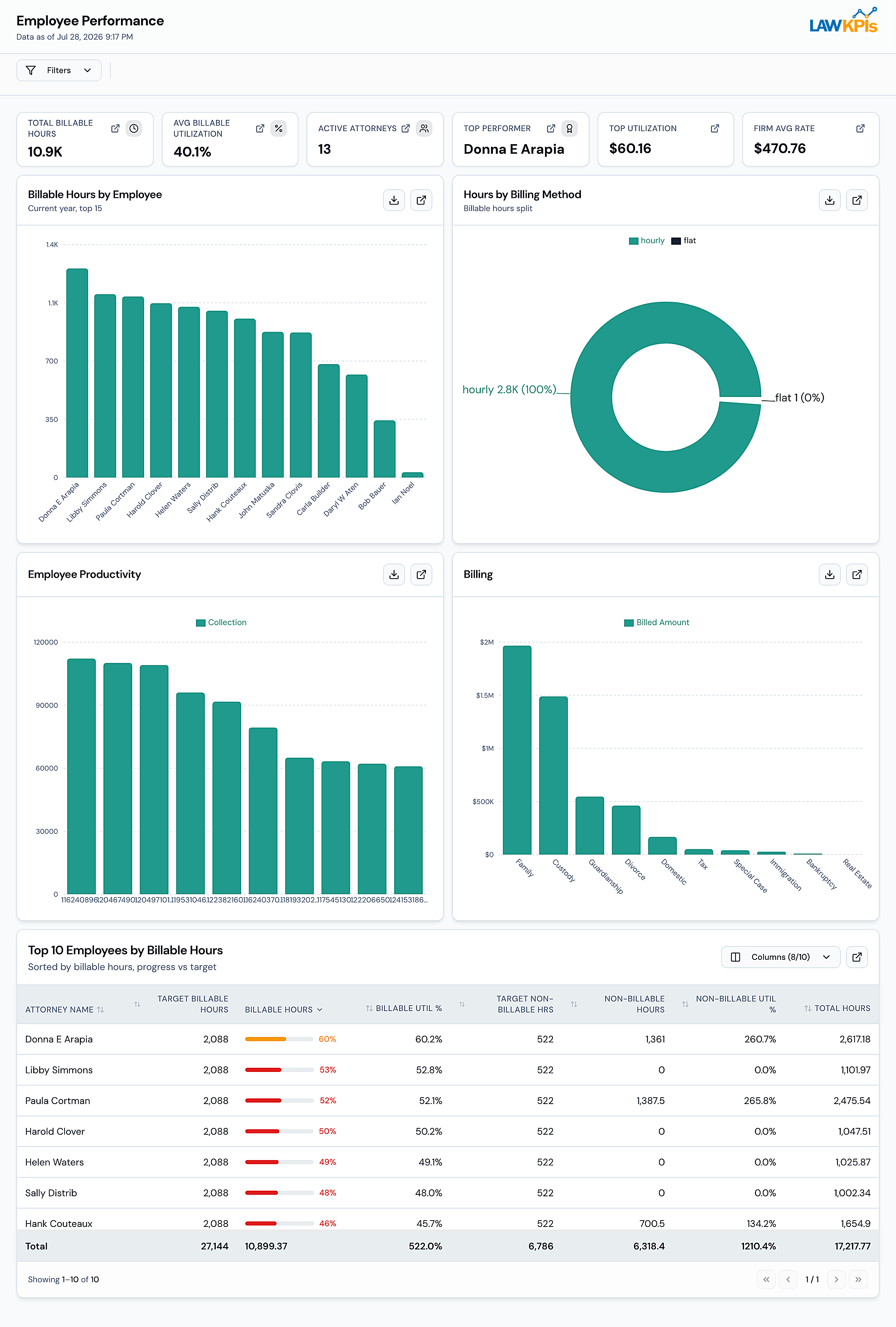
Task: Open Top Performer external link icon
Action: 551,128
